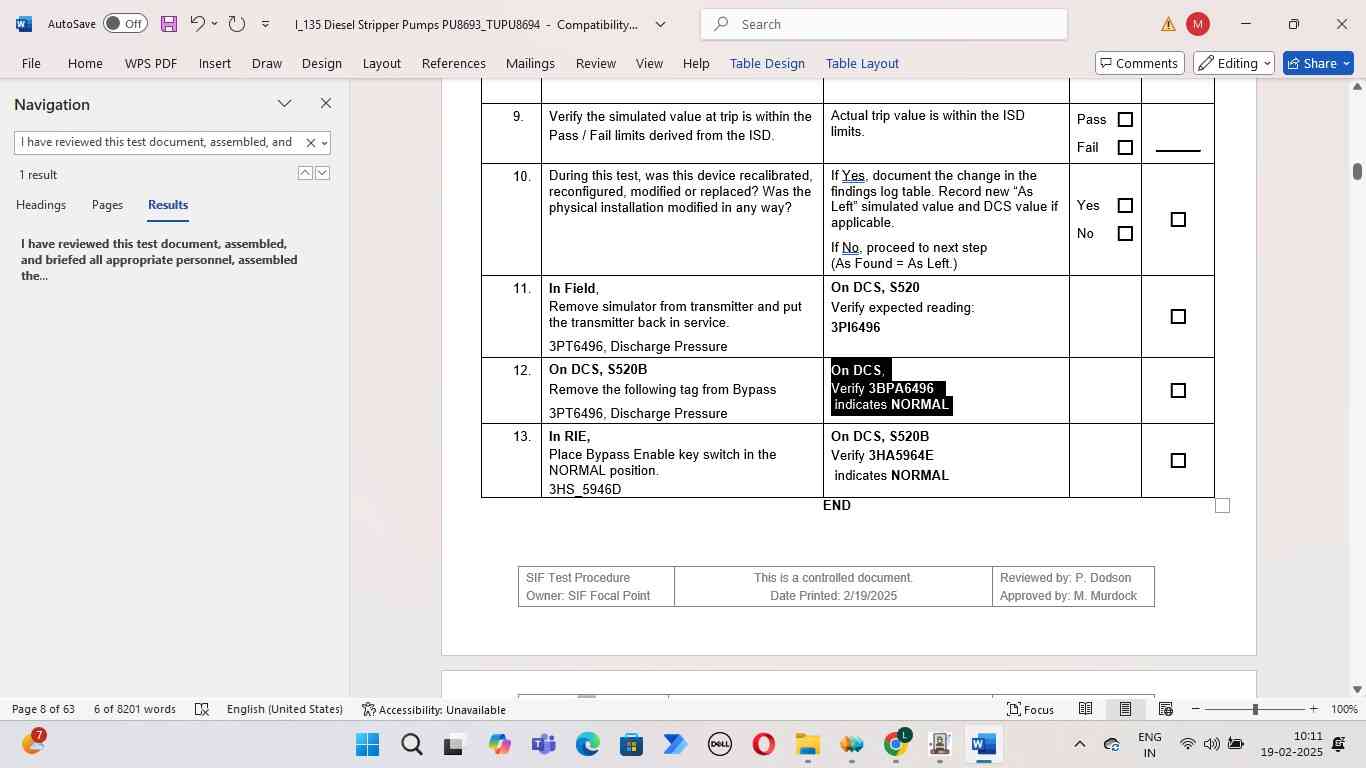Open the search result 'I have reviewed this test document'
The width and height of the screenshot is (1366, 768).
[x=160, y=259]
